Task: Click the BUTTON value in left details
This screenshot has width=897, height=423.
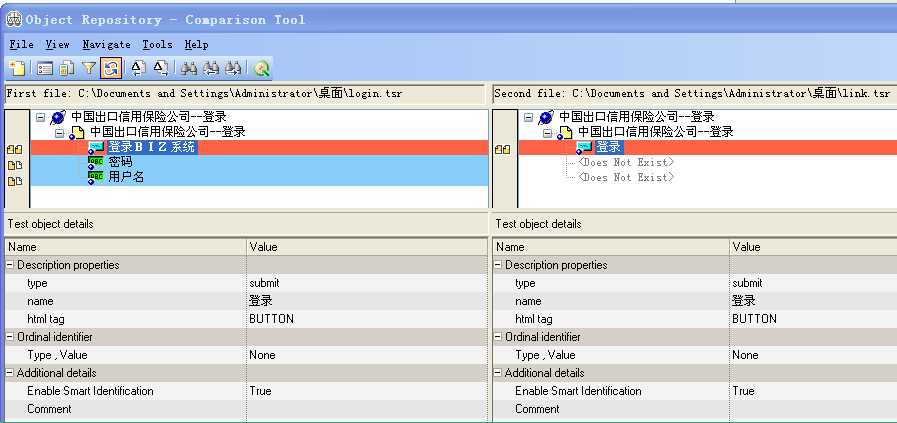Action: 272,319
